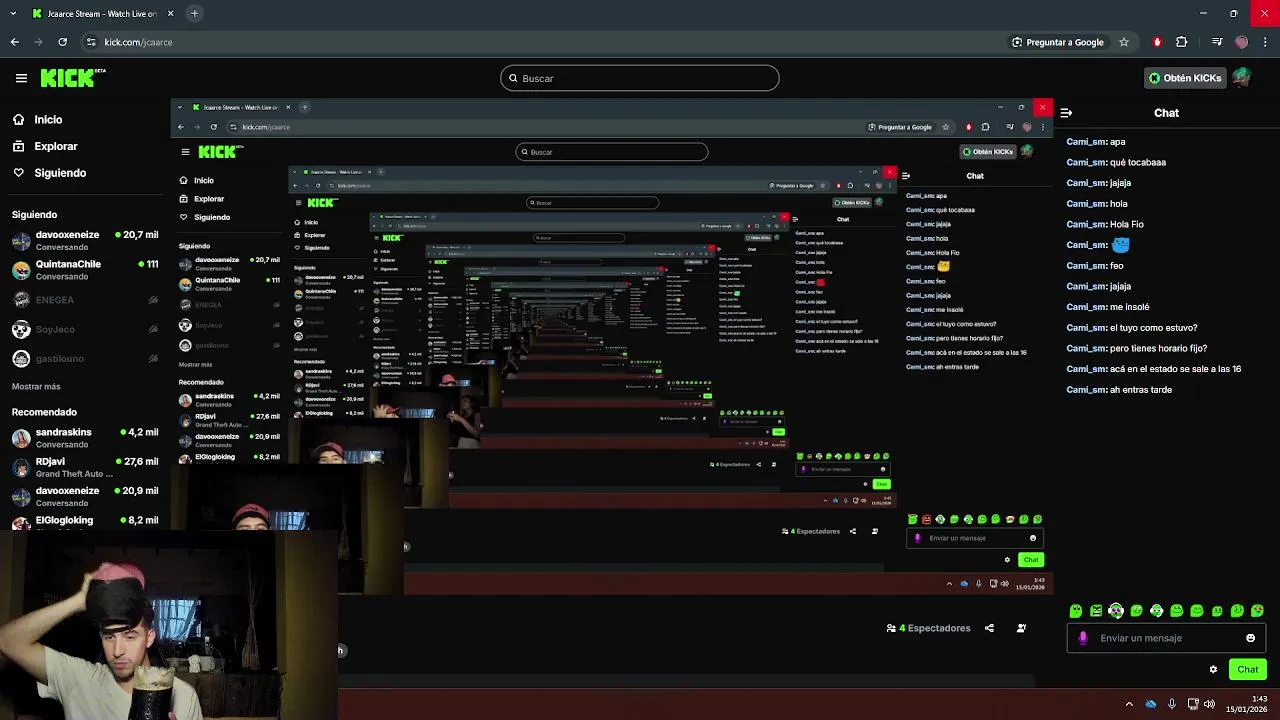Screen dimensions: 1280x720
Task: Click the outer Obtén KICKs button
Action: tap(1184, 78)
